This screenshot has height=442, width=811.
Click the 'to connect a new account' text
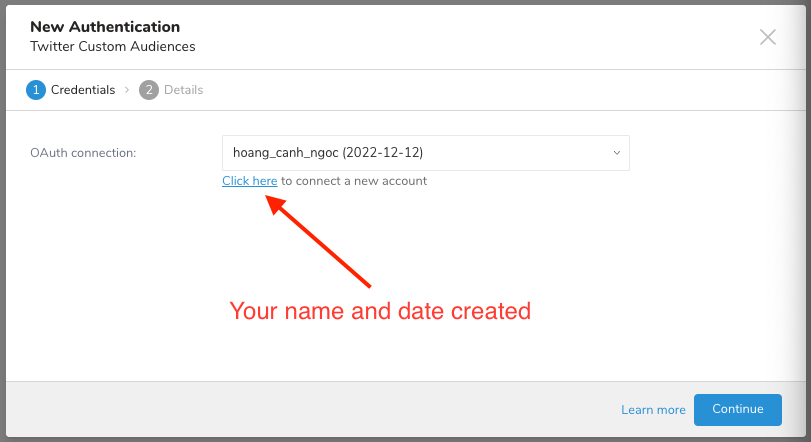coord(354,181)
